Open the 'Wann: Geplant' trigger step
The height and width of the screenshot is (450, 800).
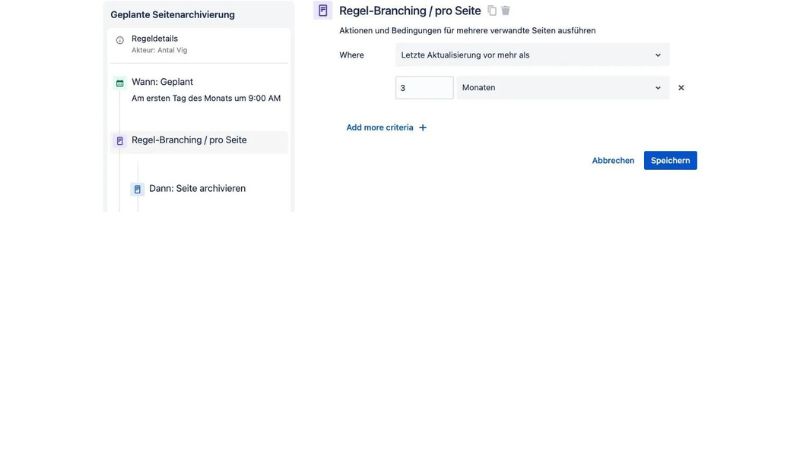click(x=162, y=82)
